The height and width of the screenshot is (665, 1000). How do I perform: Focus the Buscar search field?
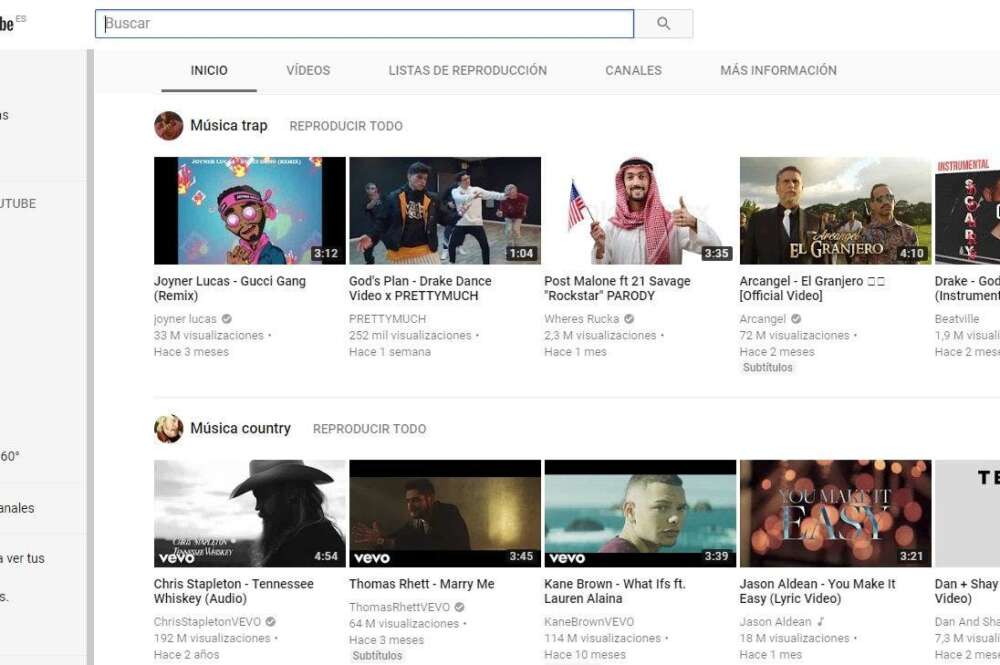(364, 24)
